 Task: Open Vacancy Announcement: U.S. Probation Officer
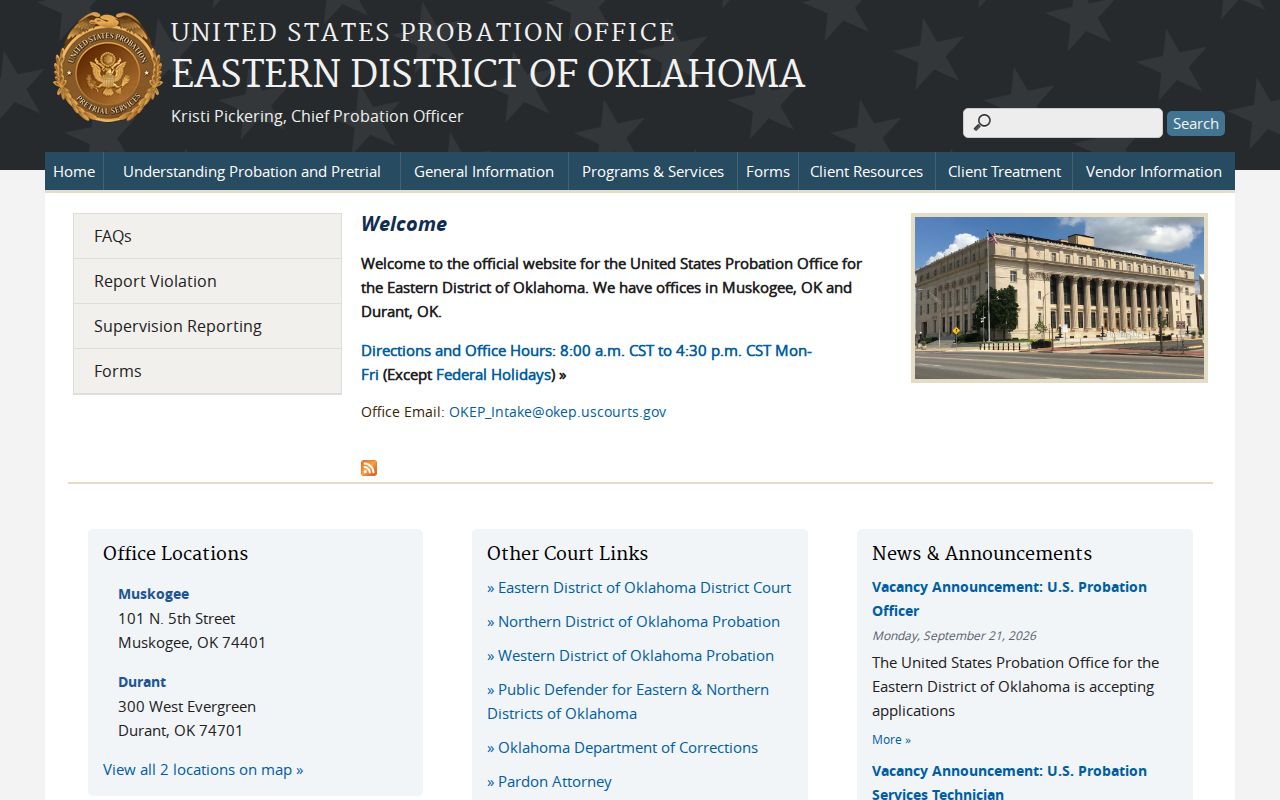coord(1009,599)
